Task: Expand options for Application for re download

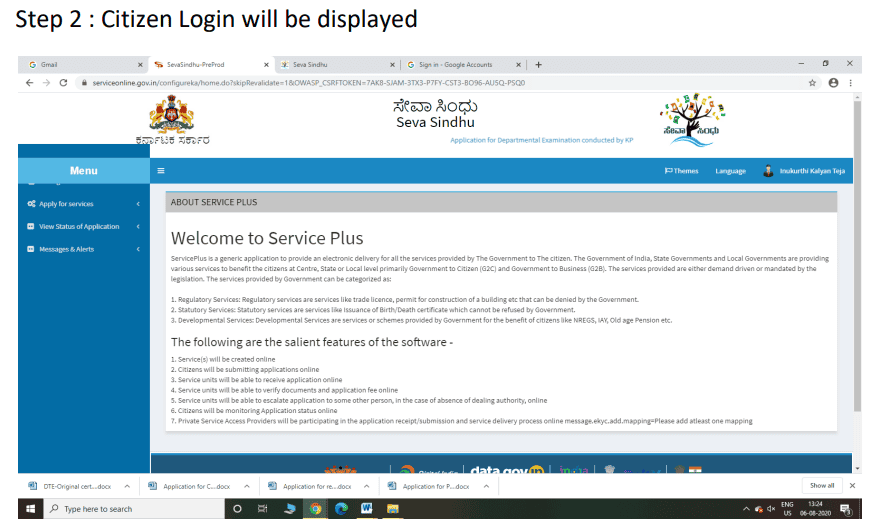Action: (367, 486)
